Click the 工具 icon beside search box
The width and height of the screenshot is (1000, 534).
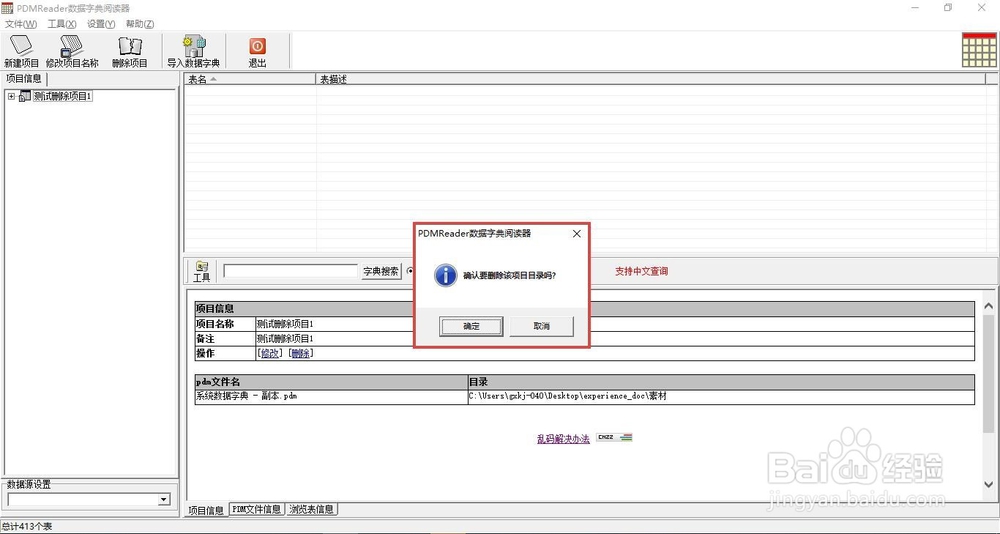tap(202, 271)
